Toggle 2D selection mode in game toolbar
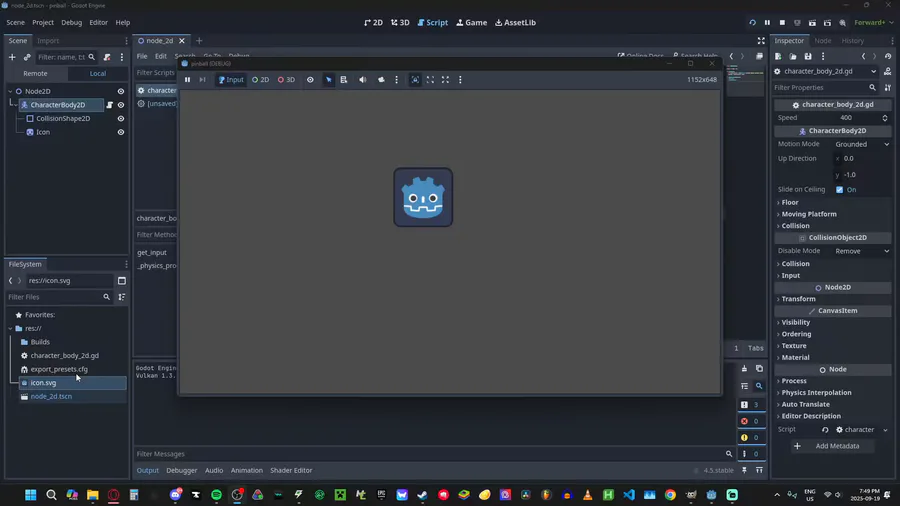Image resolution: width=900 pixels, height=506 pixels. 260,80
